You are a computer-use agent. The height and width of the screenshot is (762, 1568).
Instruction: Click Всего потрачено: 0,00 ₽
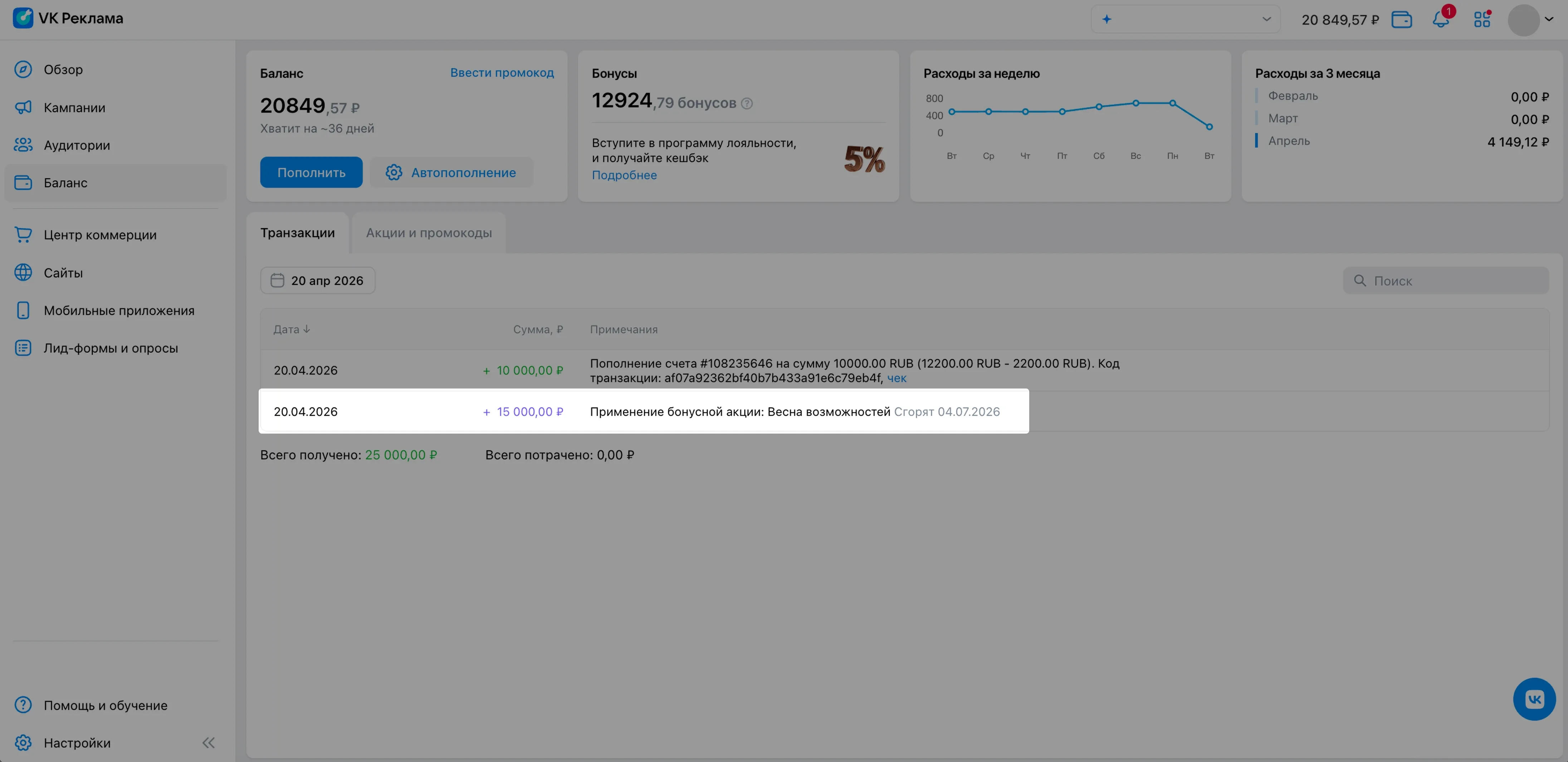(x=560, y=455)
